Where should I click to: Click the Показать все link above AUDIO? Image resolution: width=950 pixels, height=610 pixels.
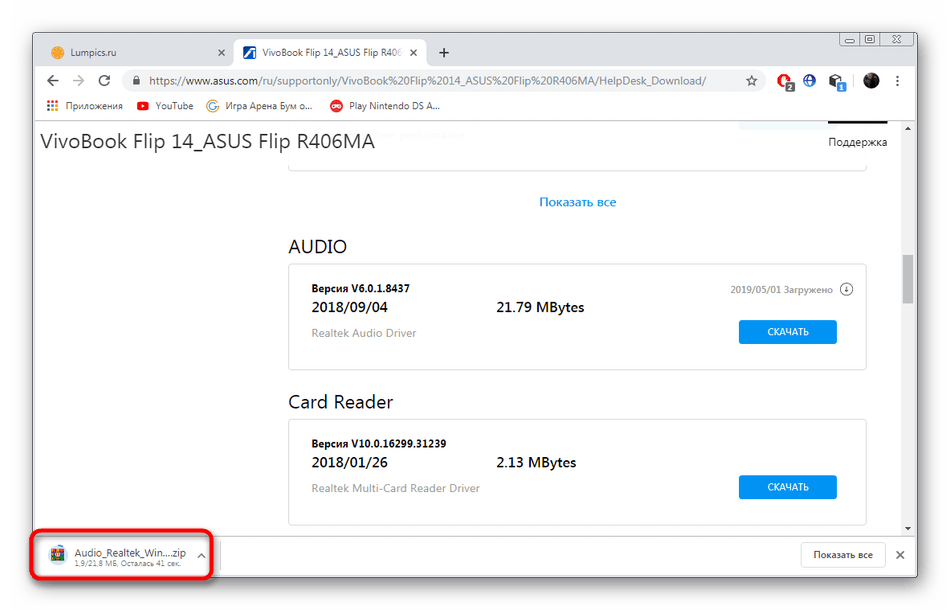point(577,202)
